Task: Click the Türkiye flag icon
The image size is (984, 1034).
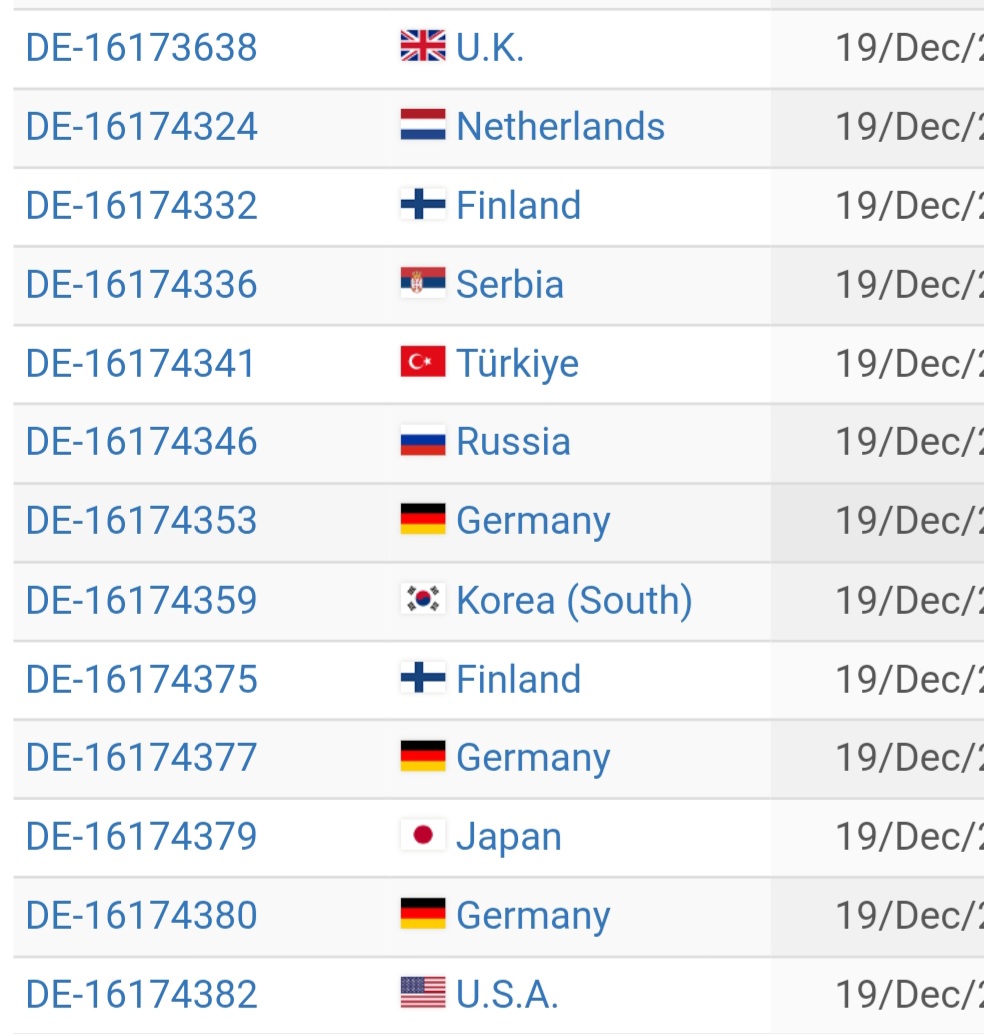Action: pos(422,363)
